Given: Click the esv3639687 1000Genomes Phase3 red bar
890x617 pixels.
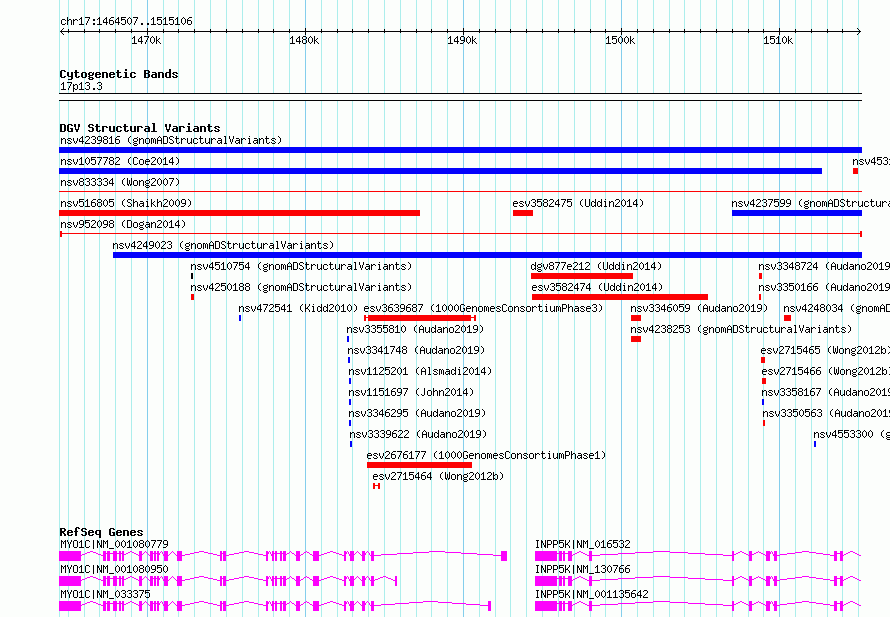Looking at the screenshot, I should [420, 318].
